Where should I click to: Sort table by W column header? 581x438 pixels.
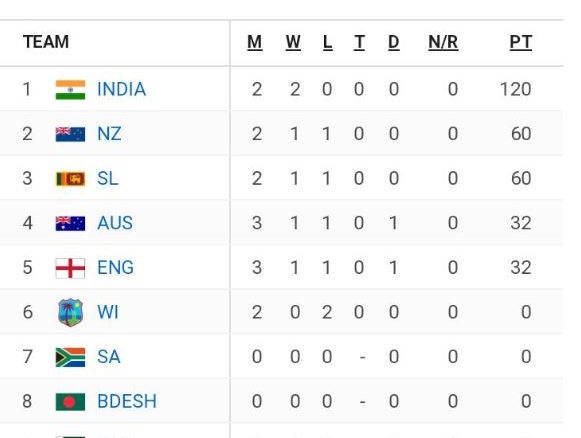[293, 42]
